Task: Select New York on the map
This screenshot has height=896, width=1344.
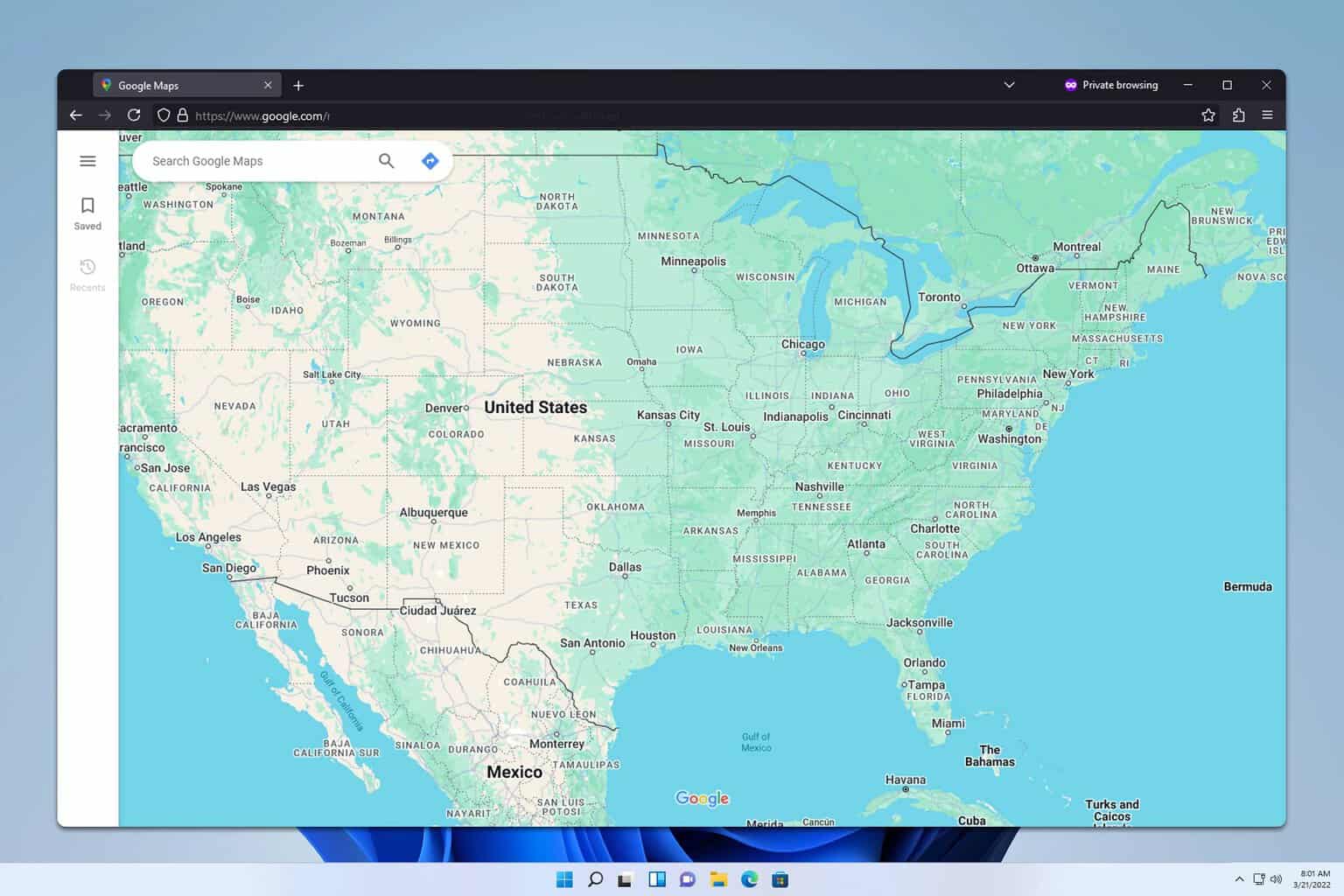Action: click(1068, 374)
